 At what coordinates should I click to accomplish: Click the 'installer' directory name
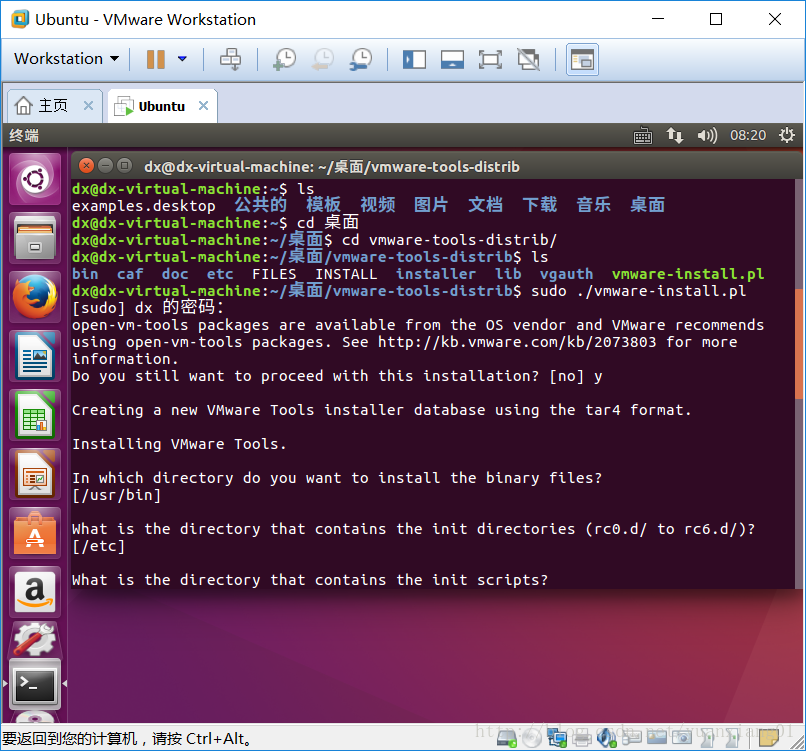click(436, 274)
